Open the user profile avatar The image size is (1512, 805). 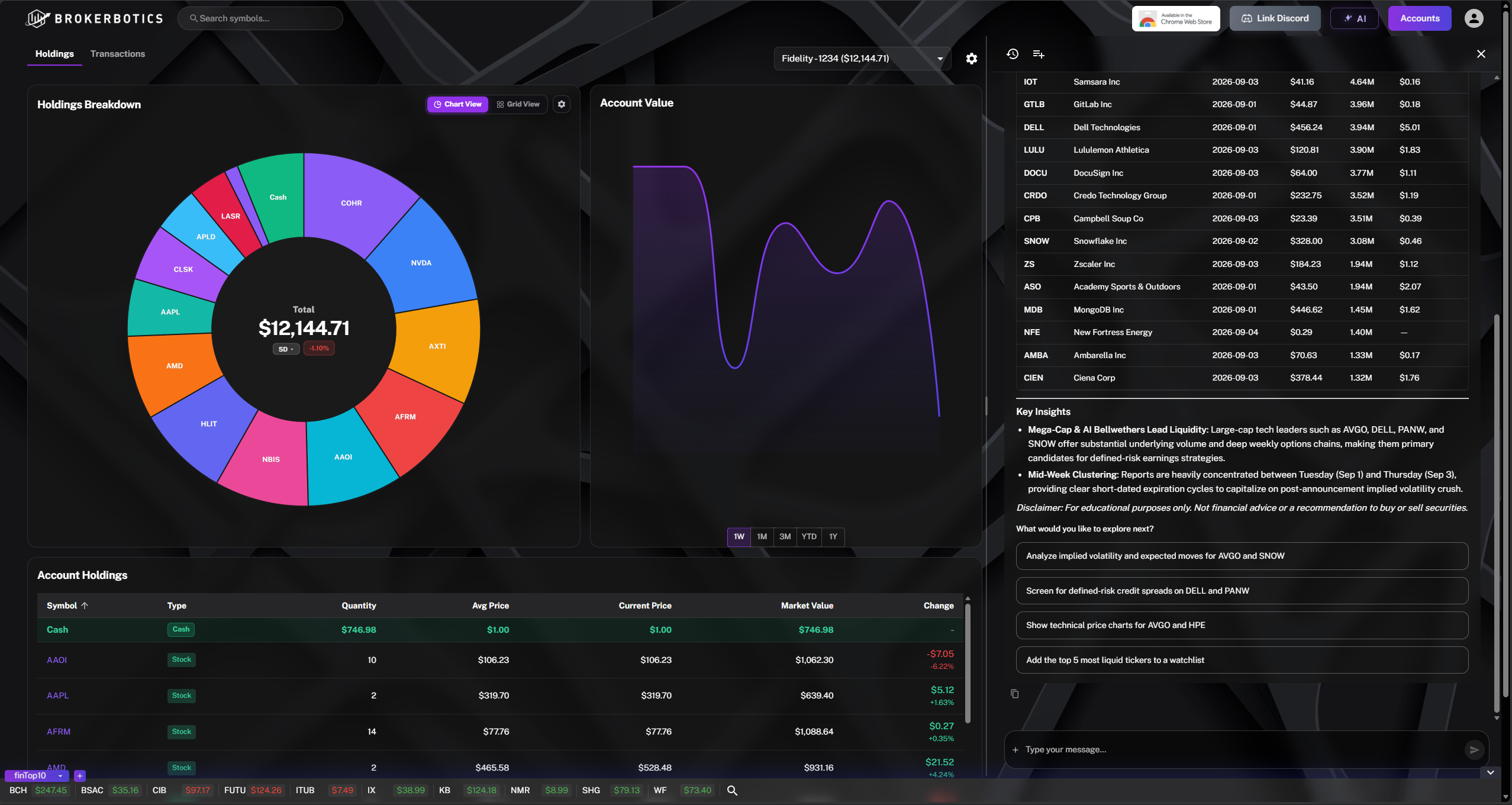tap(1474, 18)
